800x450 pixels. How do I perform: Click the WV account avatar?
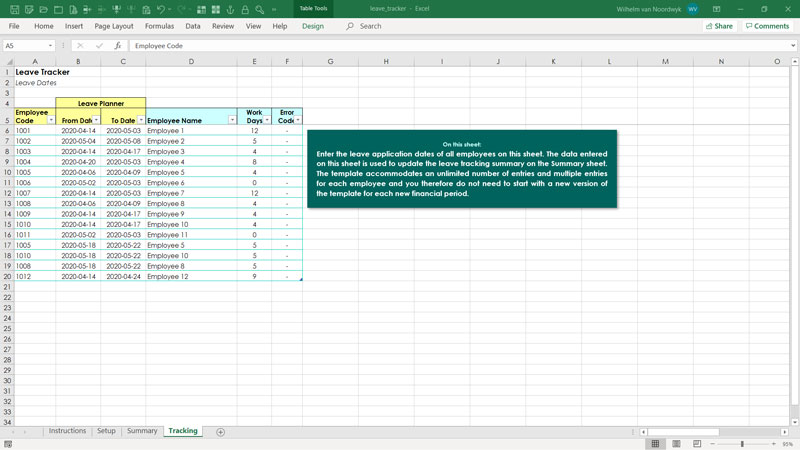692,9
